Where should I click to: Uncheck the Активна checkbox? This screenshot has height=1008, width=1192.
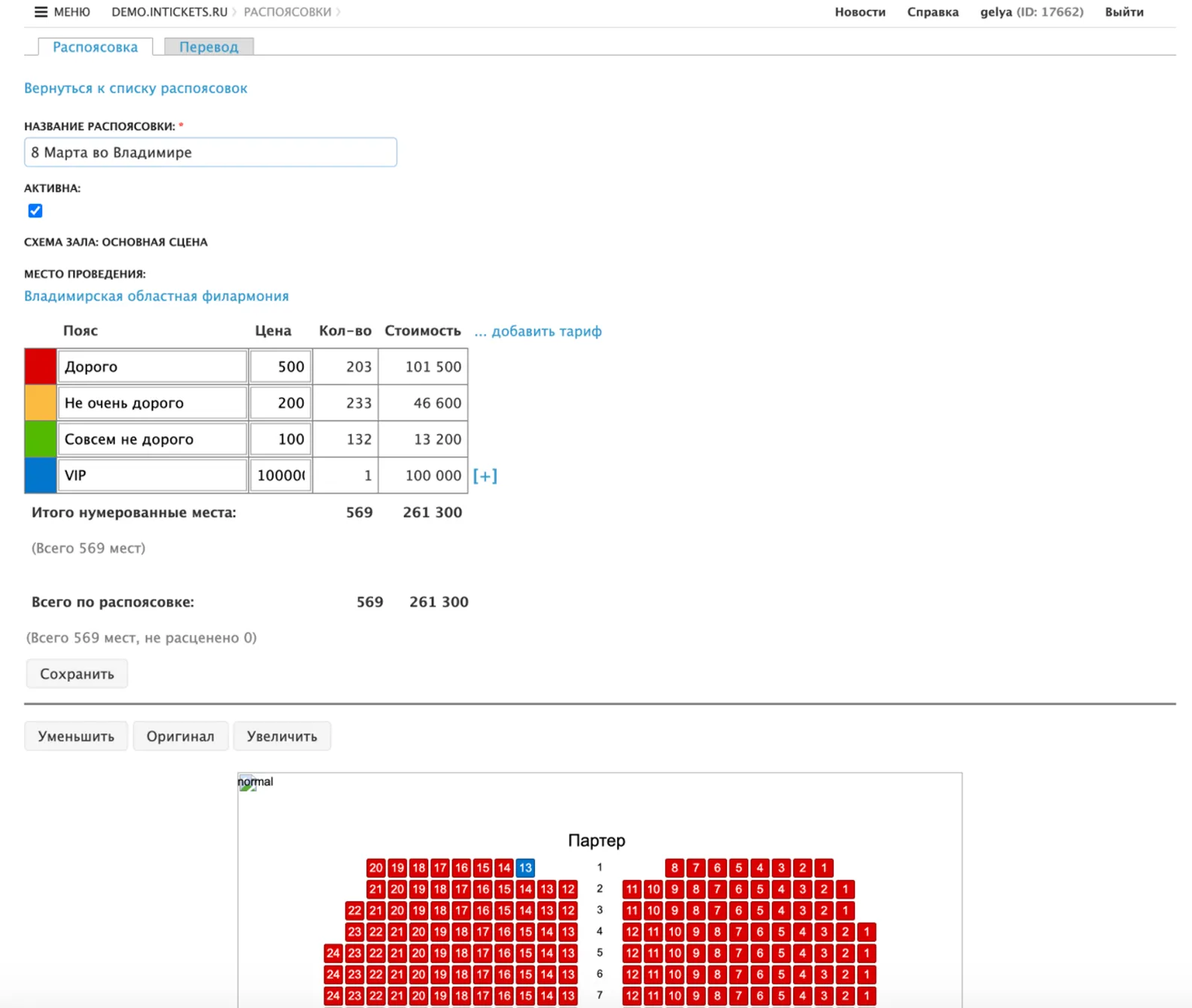[x=35, y=211]
